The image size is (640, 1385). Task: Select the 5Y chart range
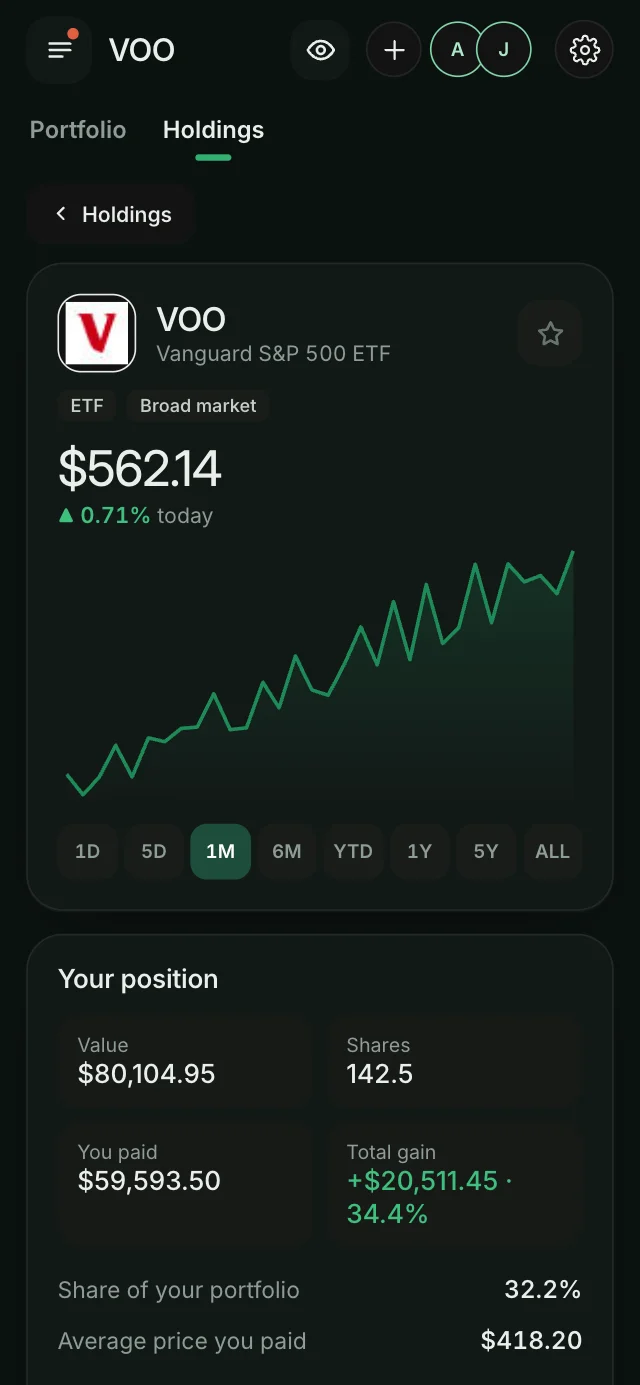pos(486,851)
